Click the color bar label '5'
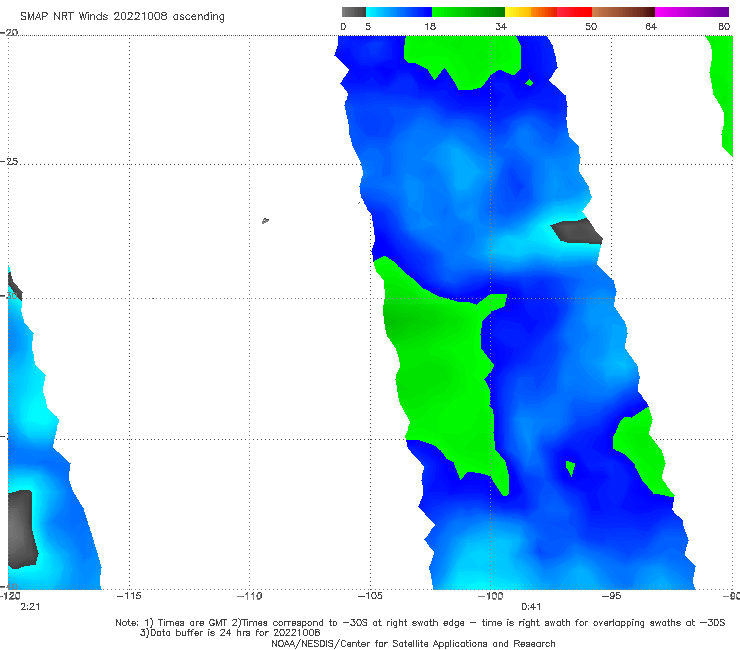This screenshot has height=650, width=740. [368, 26]
